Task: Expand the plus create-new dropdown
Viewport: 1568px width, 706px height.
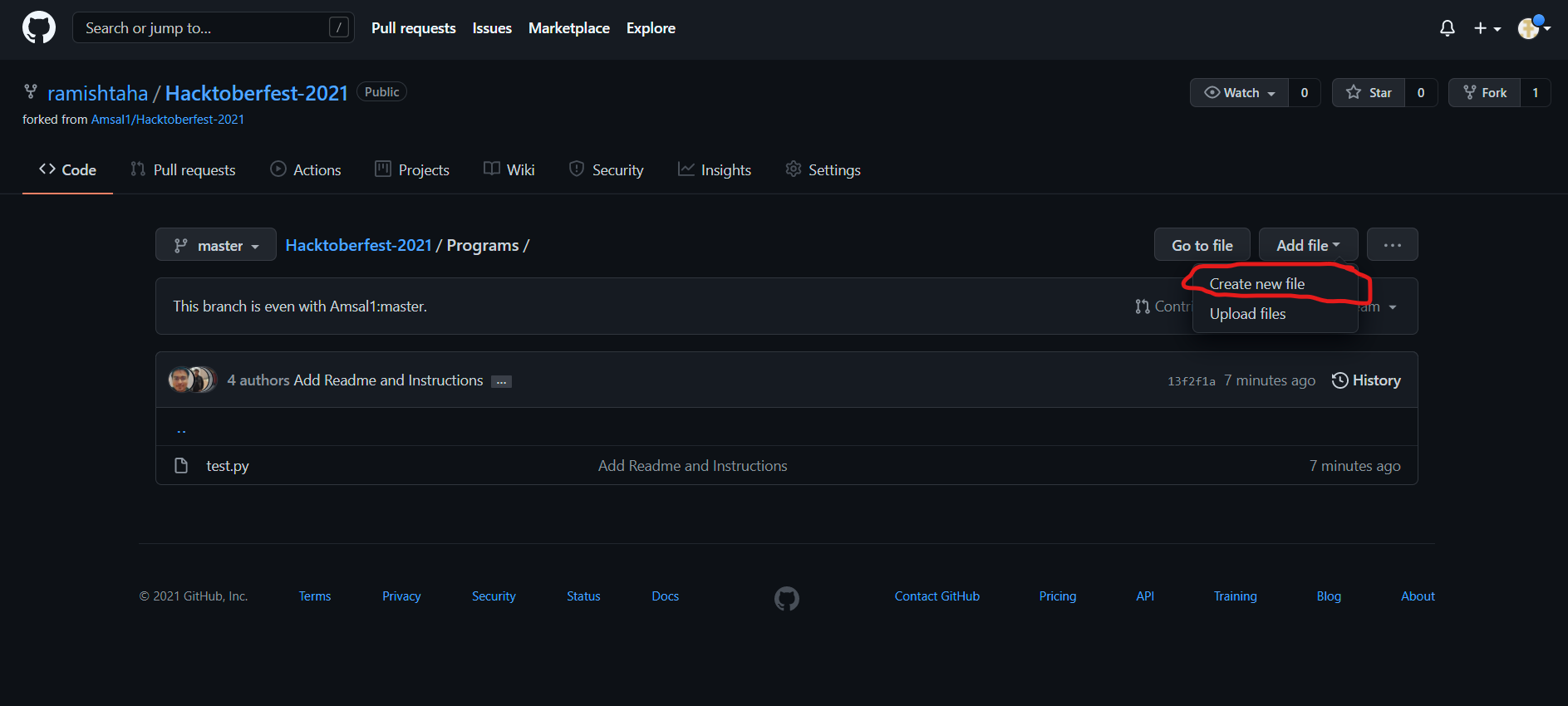Action: (1487, 28)
